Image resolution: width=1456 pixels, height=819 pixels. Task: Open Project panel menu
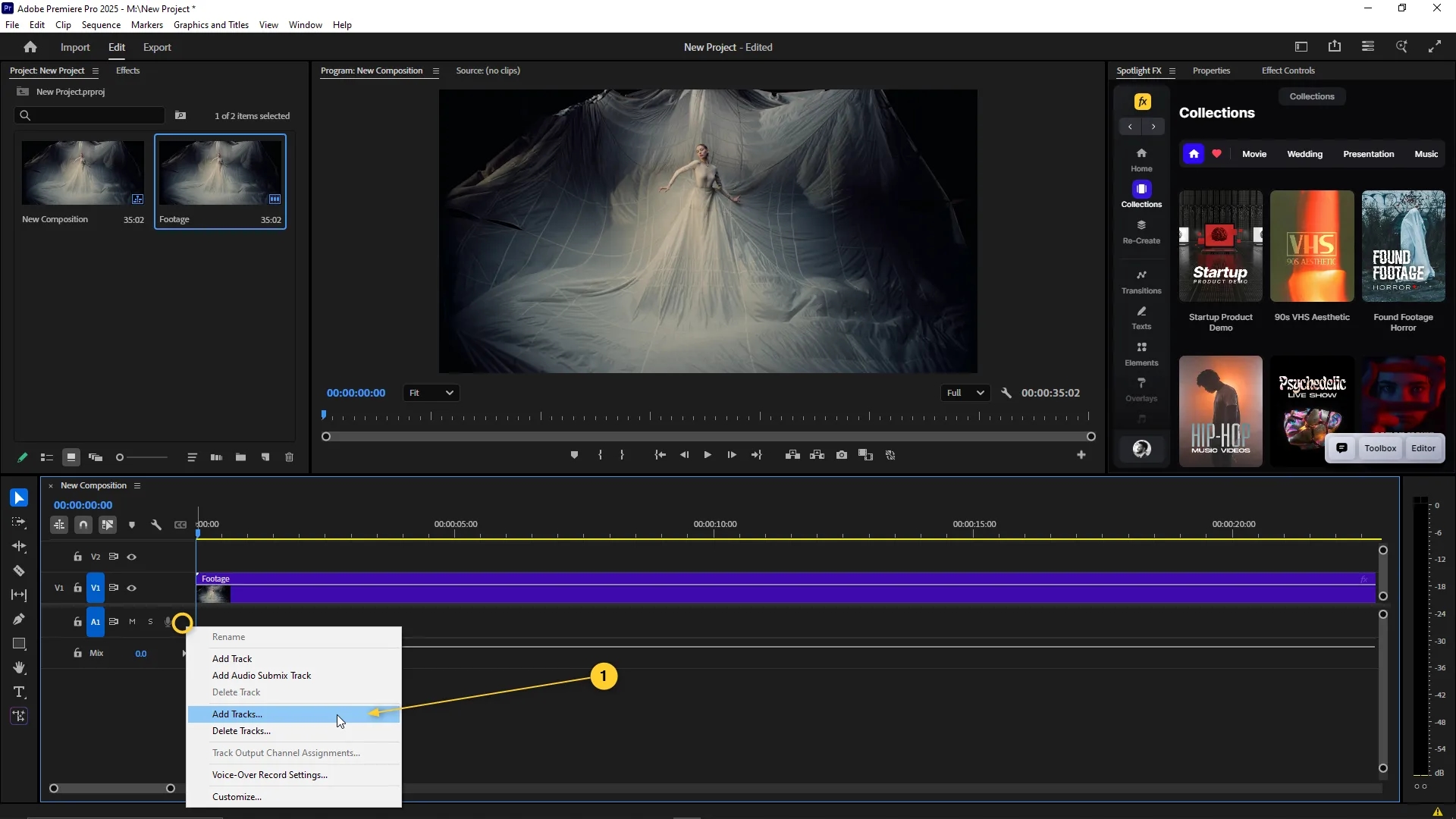coord(95,71)
